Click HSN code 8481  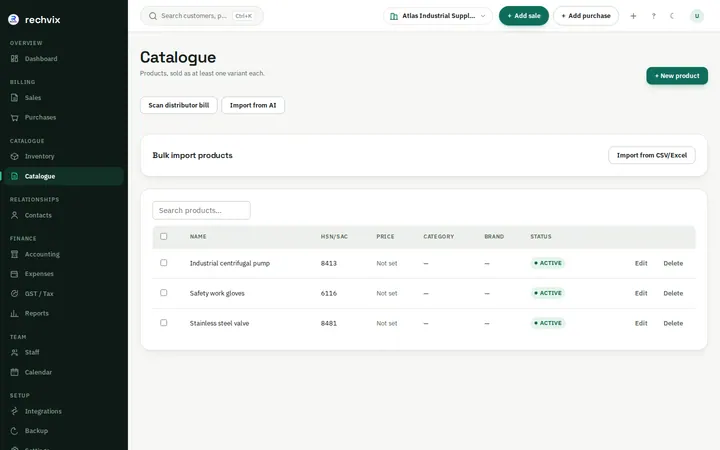329,323
